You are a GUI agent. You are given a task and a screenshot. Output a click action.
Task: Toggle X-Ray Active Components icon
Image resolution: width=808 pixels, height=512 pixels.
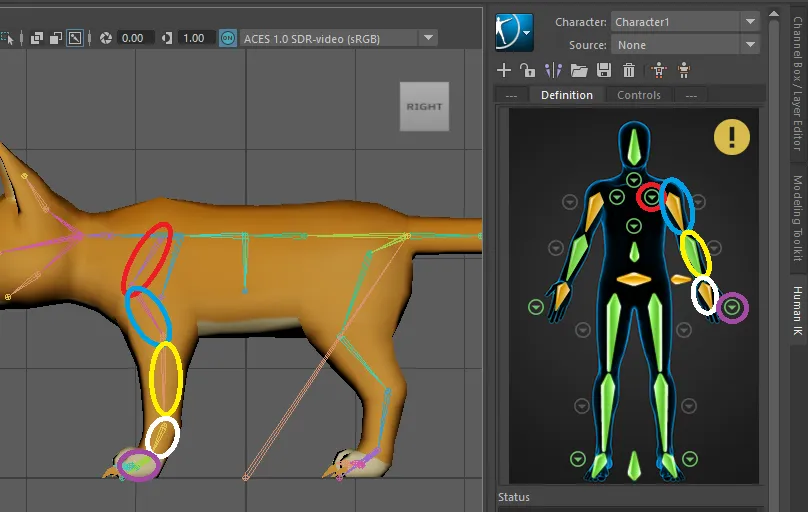[56, 38]
